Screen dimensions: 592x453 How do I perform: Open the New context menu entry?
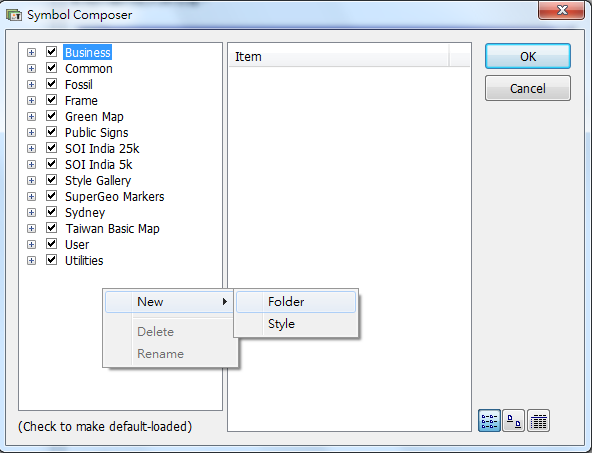tap(168, 302)
